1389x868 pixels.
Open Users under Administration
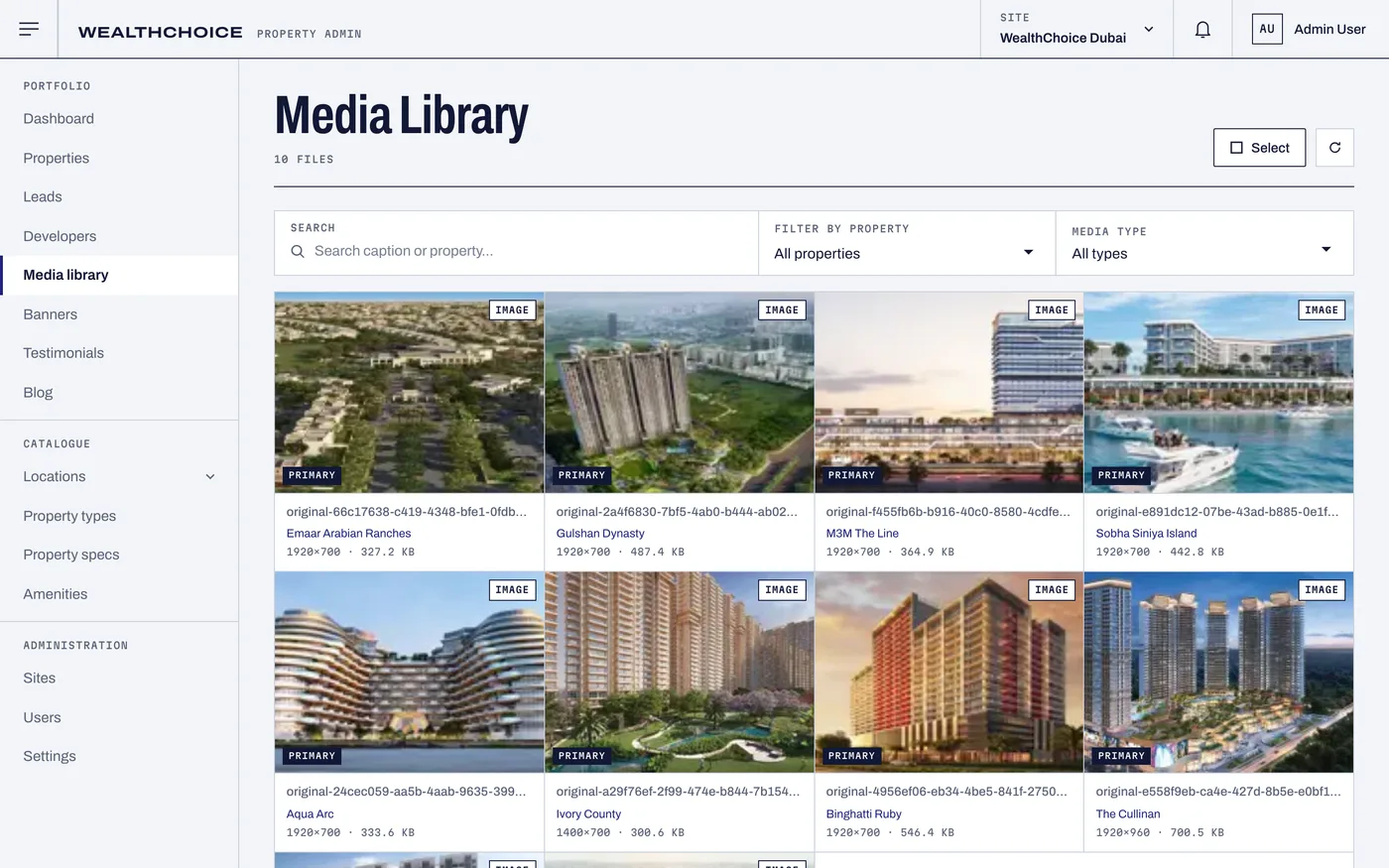coord(119,717)
